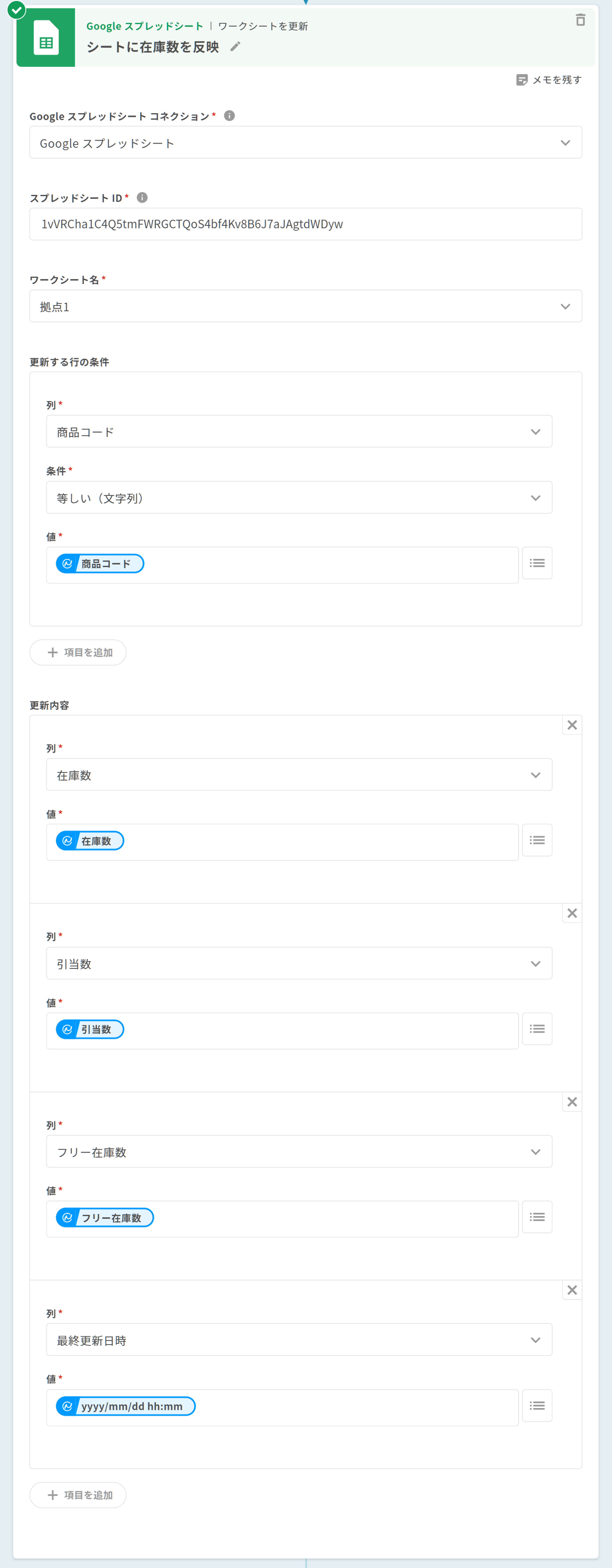This screenshot has height=1568, width=612.
Task: Open data list icon beside フリー在庫数 value
Action: coord(536,1217)
